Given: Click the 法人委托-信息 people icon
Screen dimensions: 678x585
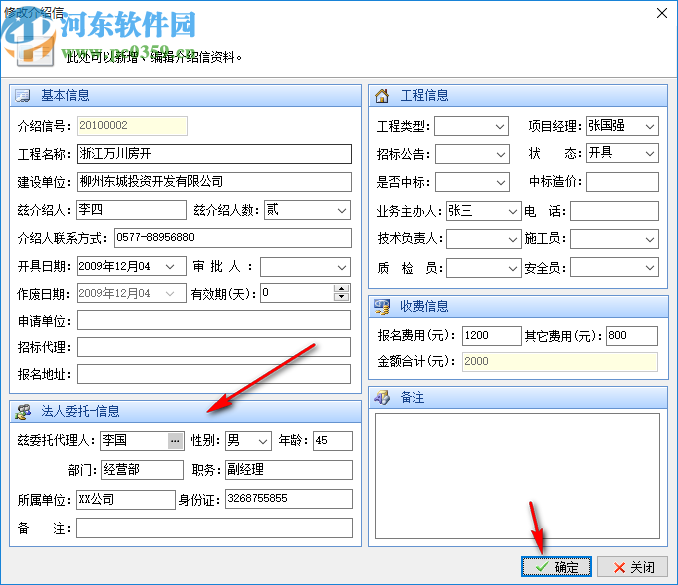Looking at the screenshot, I should point(23,411).
